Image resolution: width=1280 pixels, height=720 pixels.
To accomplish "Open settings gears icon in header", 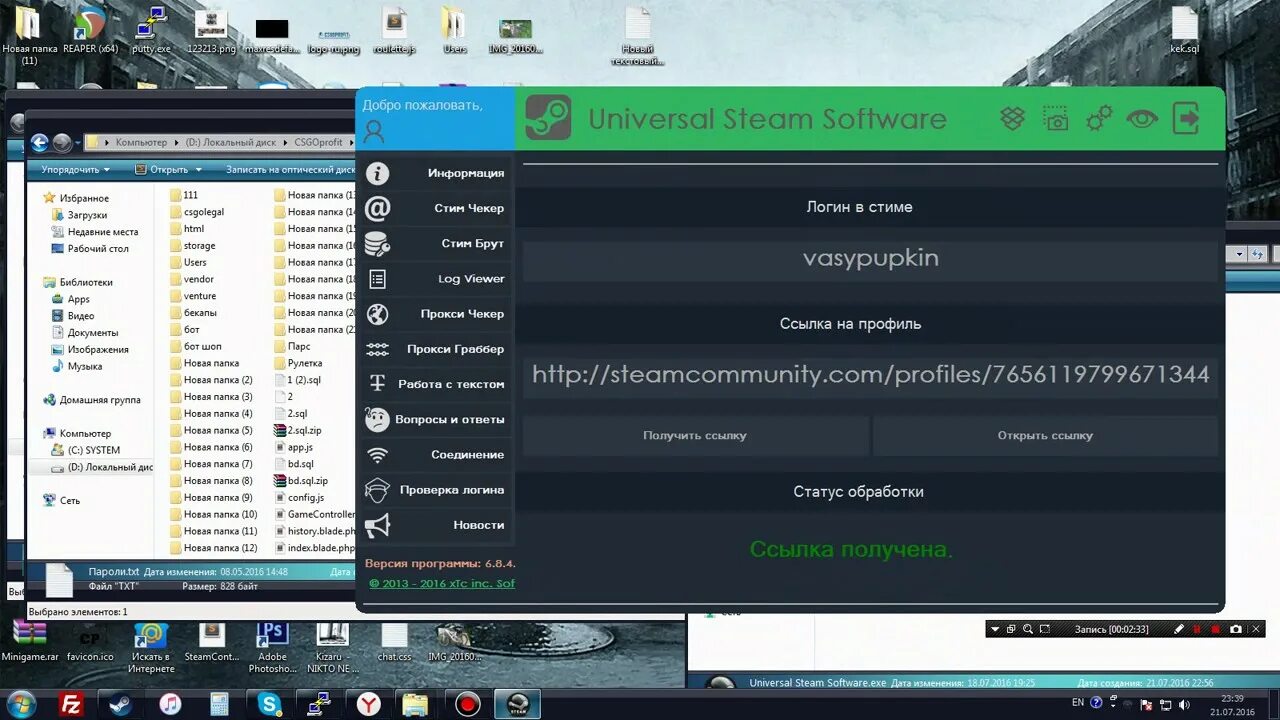I will 1099,118.
